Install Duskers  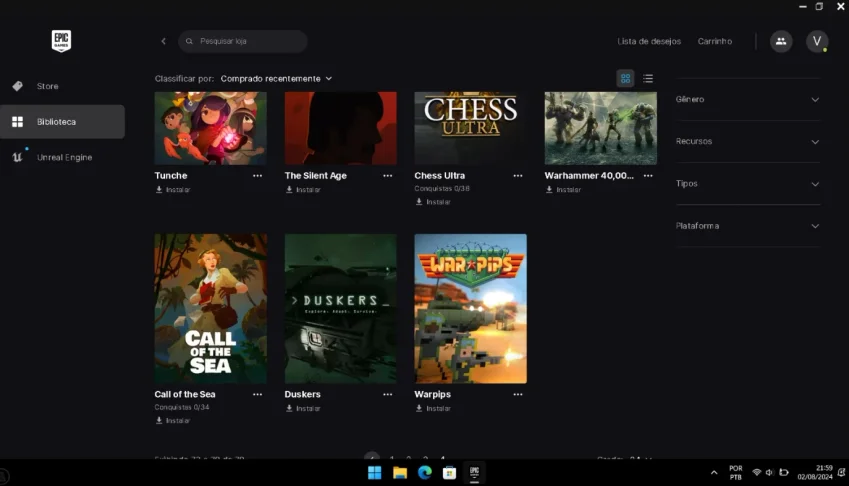pyautogui.click(x=303, y=408)
